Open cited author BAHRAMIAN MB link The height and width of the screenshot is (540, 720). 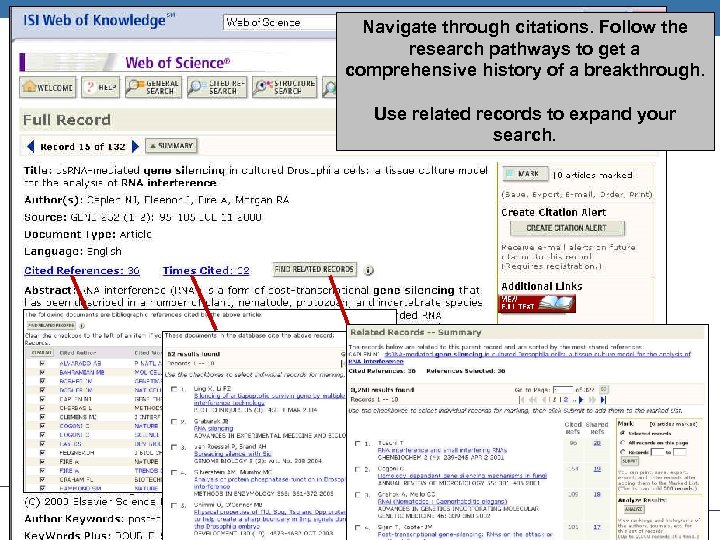tap(82, 372)
